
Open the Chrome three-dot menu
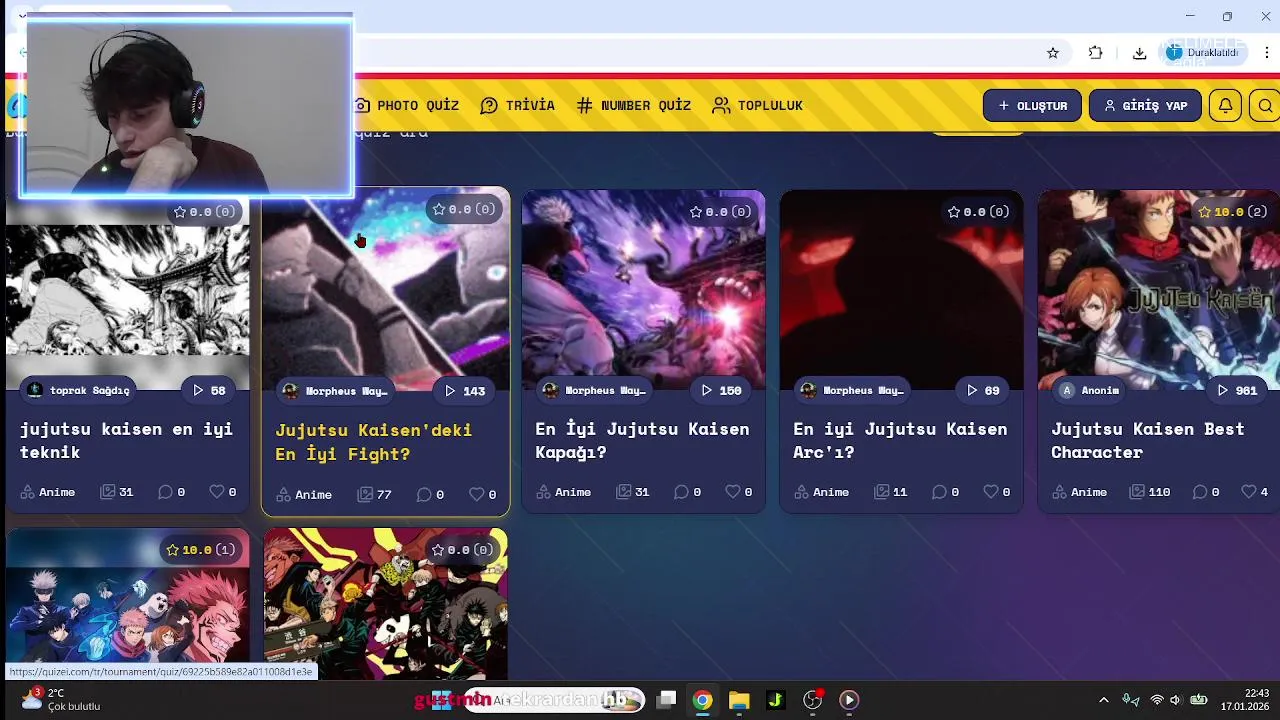pos(1266,53)
